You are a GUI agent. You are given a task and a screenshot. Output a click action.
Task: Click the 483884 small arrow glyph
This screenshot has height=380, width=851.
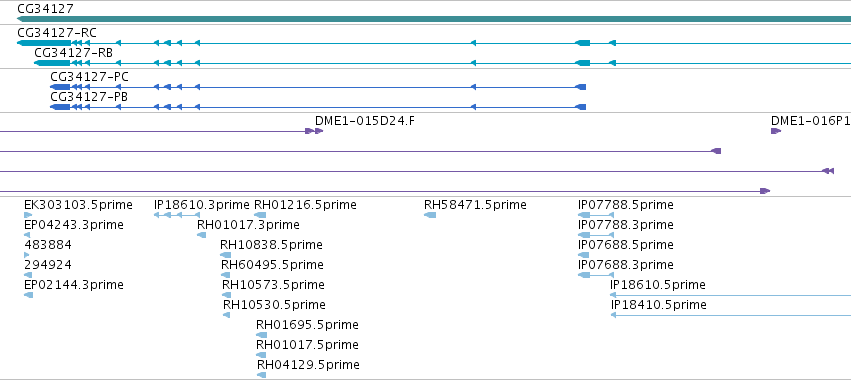click(x=27, y=255)
